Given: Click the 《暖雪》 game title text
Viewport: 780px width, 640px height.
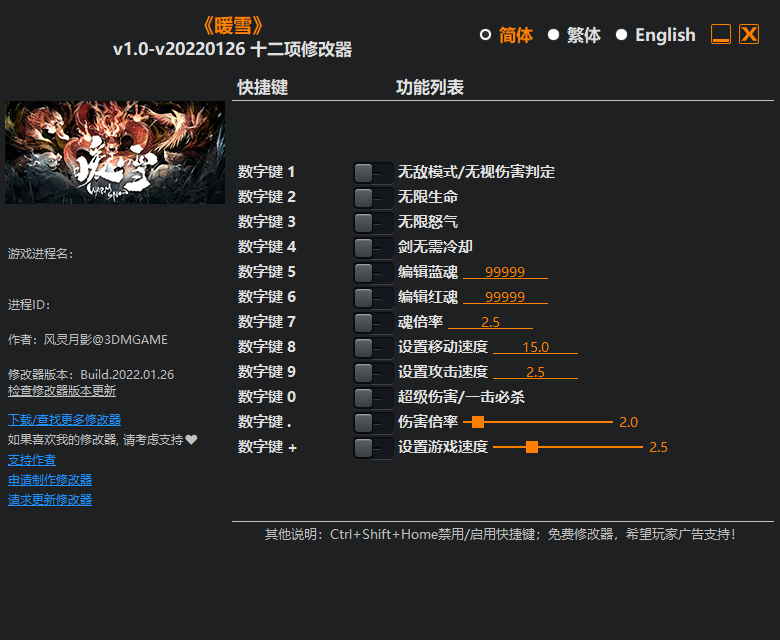Looking at the screenshot, I should pyautogui.click(x=233, y=26).
